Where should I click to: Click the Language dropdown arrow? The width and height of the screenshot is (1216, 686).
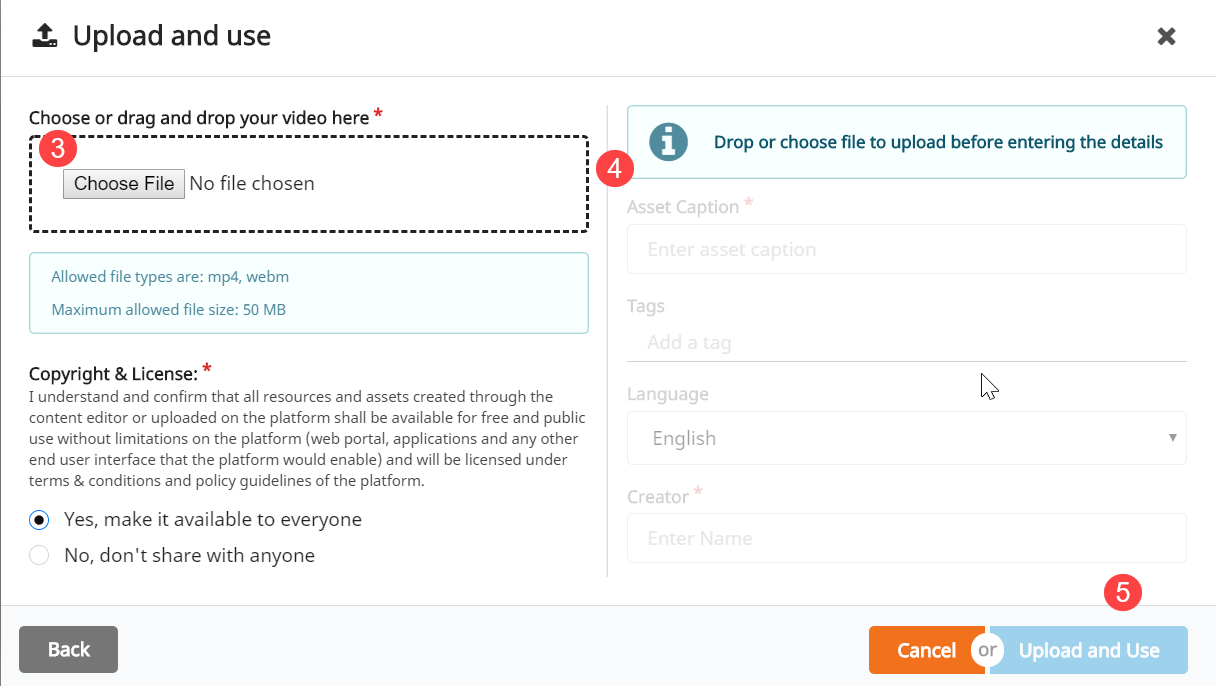pos(1172,438)
